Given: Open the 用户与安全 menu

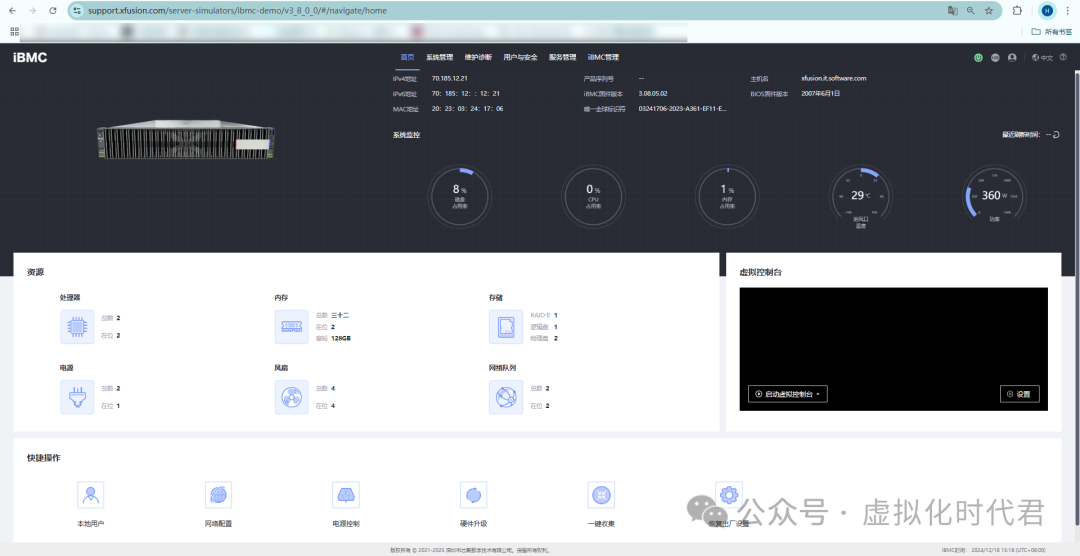Looking at the screenshot, I should click(520, 57).
